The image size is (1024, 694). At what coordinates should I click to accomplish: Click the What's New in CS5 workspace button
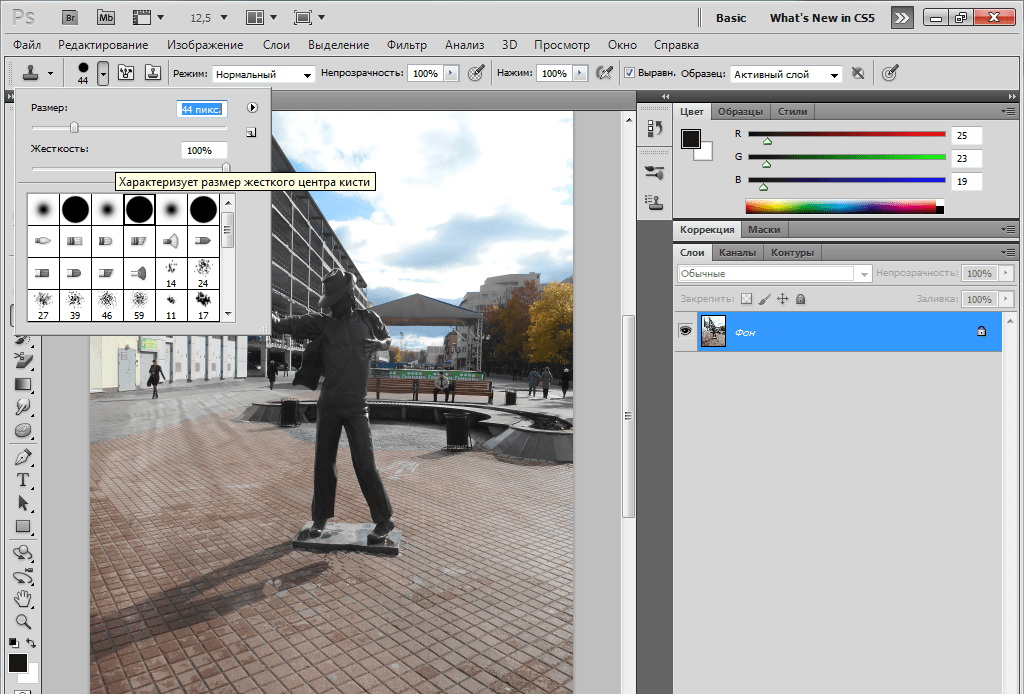click(823, 18)
